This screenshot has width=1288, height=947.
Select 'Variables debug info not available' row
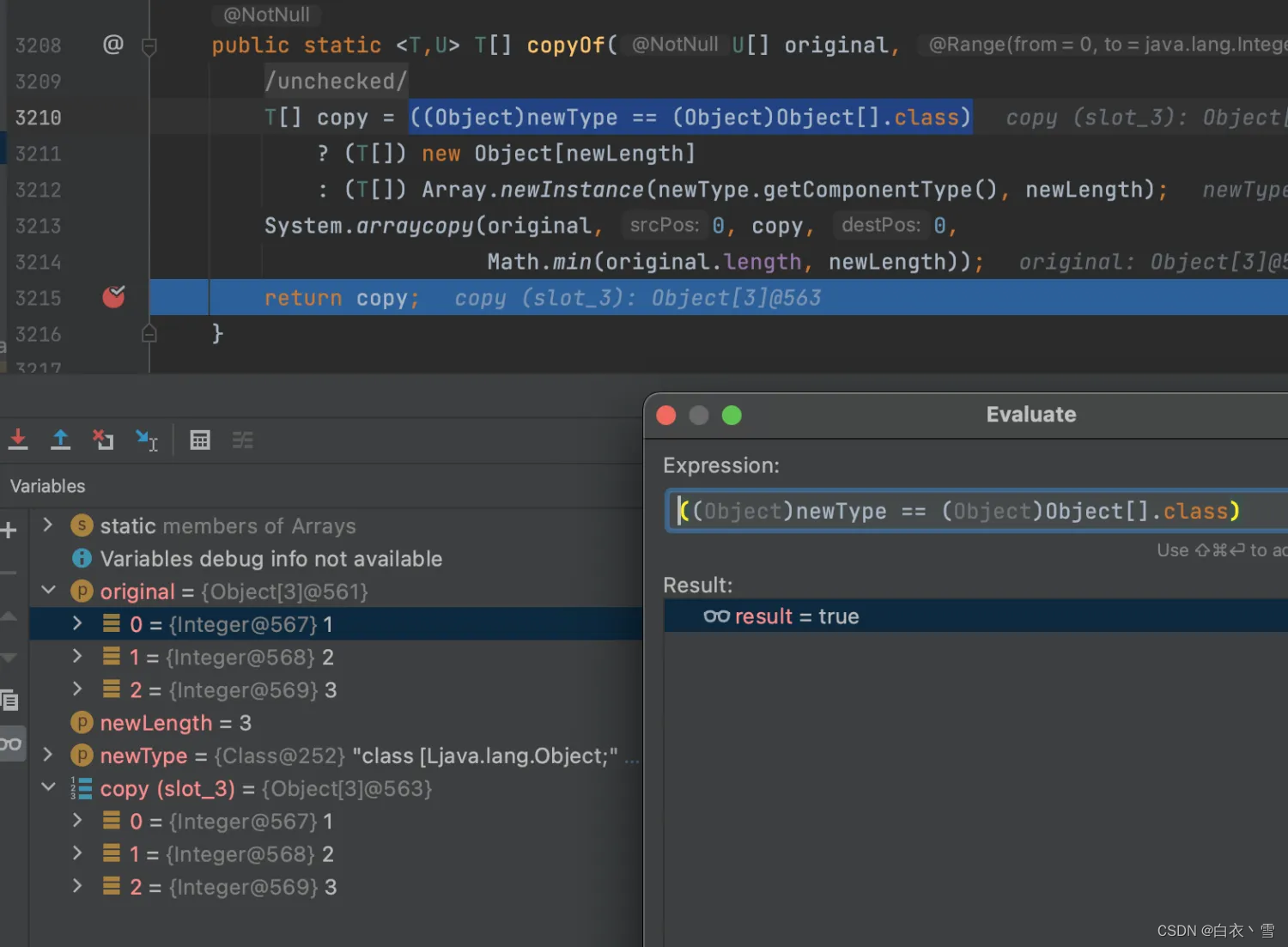(336, 558)
